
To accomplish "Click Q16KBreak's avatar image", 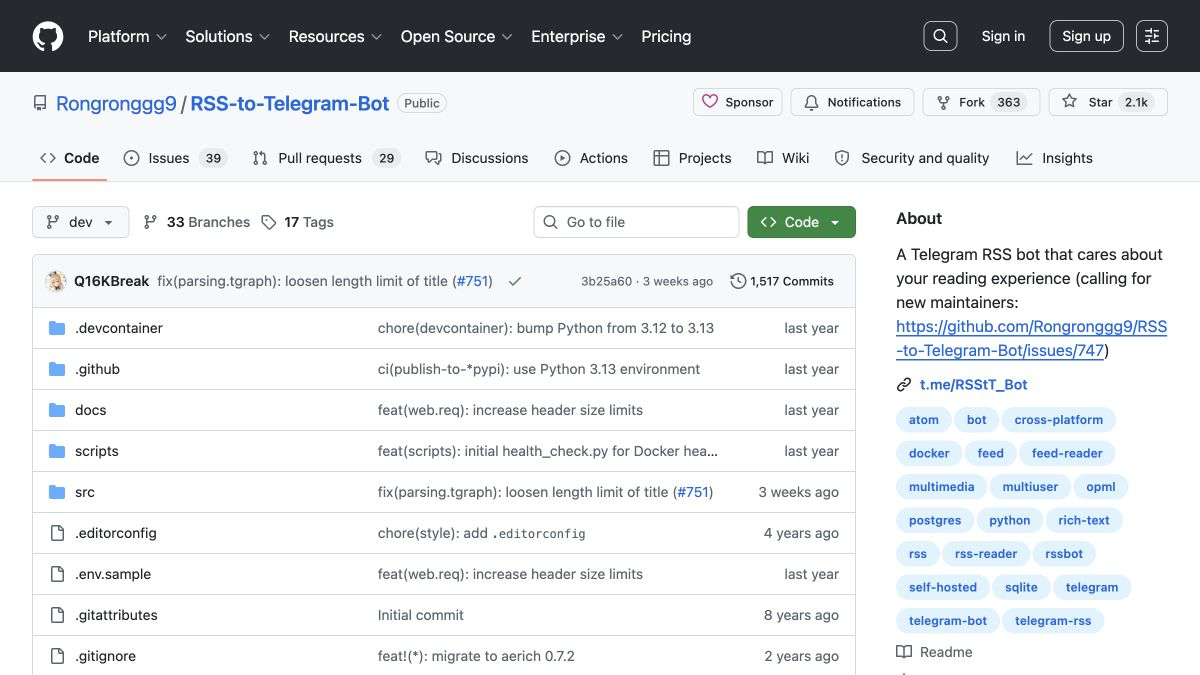I will pyautogui.click(x=57, y=281).
